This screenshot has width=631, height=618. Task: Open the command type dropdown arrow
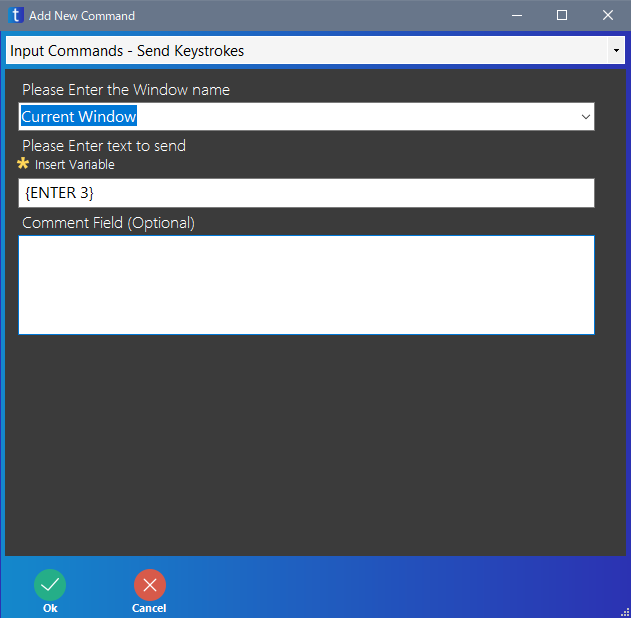[615, 51]
